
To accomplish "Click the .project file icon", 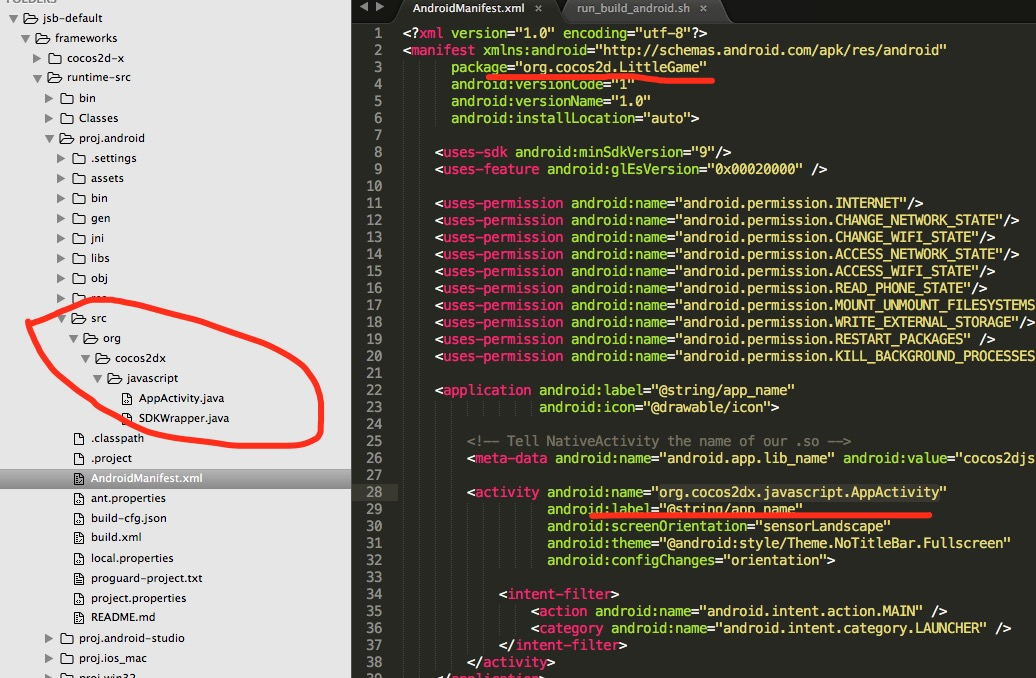I will click(79, 459).
